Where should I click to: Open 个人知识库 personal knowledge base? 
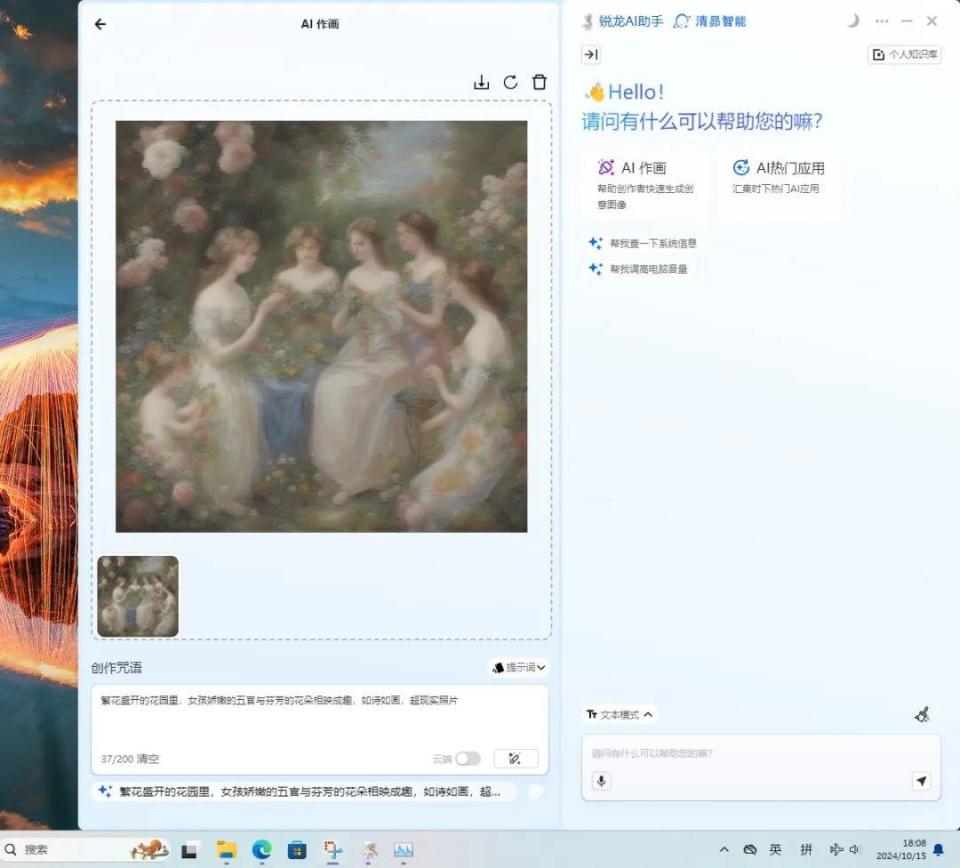tap(904, 55)
